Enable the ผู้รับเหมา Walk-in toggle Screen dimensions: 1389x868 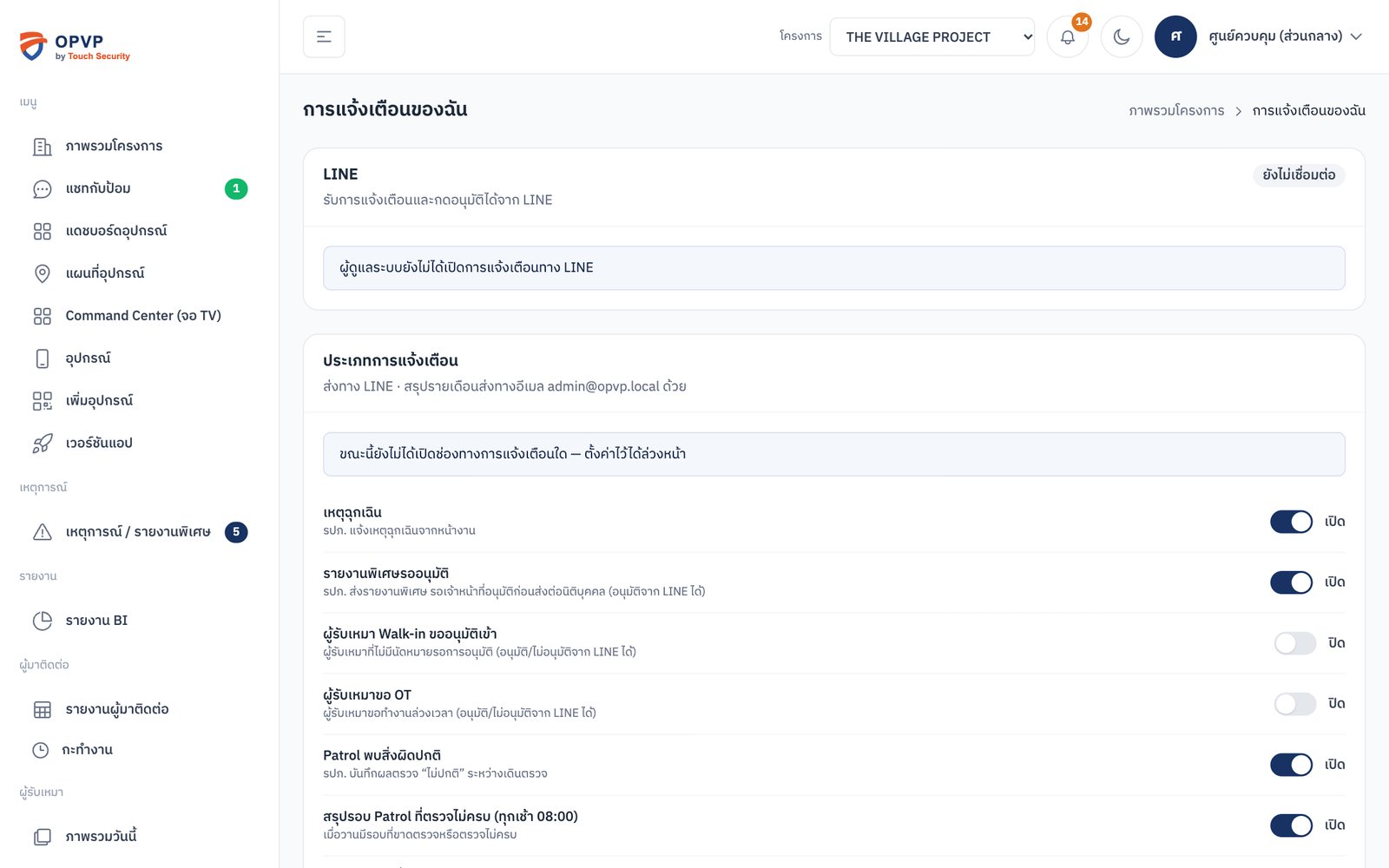coord(1295,643)
